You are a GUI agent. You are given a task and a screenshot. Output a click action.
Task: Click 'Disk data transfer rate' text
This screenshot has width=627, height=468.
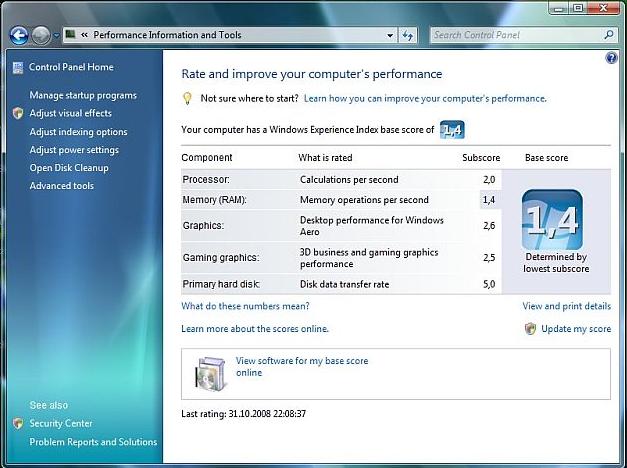tap(344, 284)
